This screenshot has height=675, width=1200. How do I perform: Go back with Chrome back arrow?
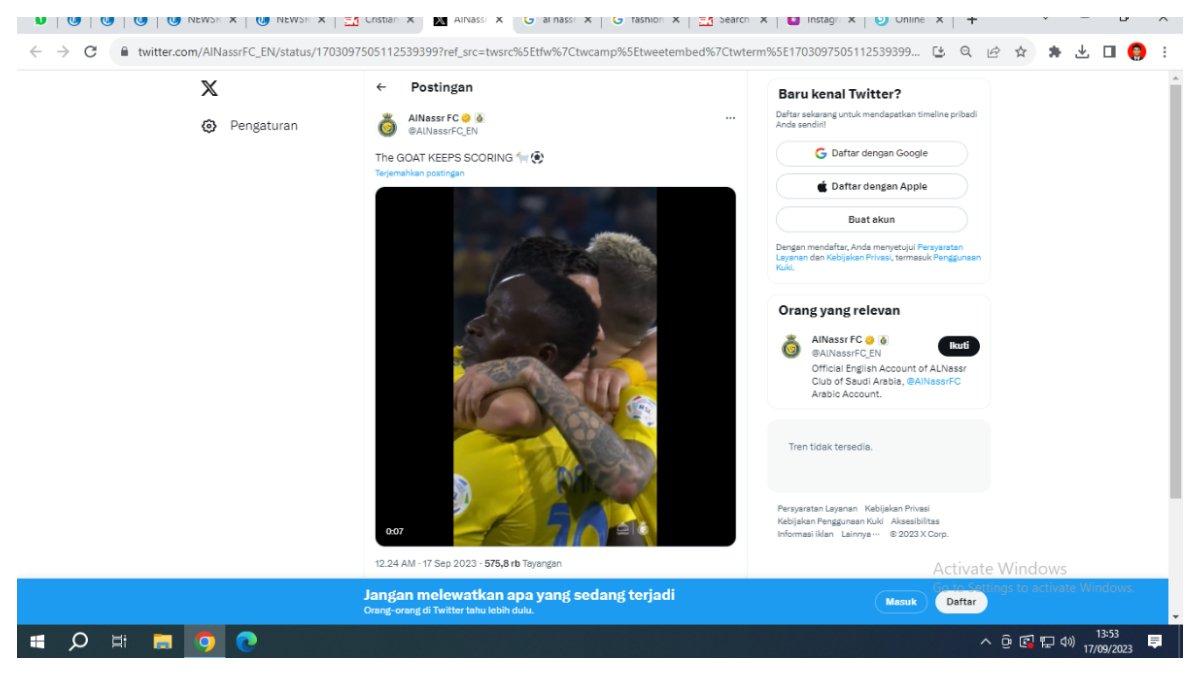[x=36, y=52]
